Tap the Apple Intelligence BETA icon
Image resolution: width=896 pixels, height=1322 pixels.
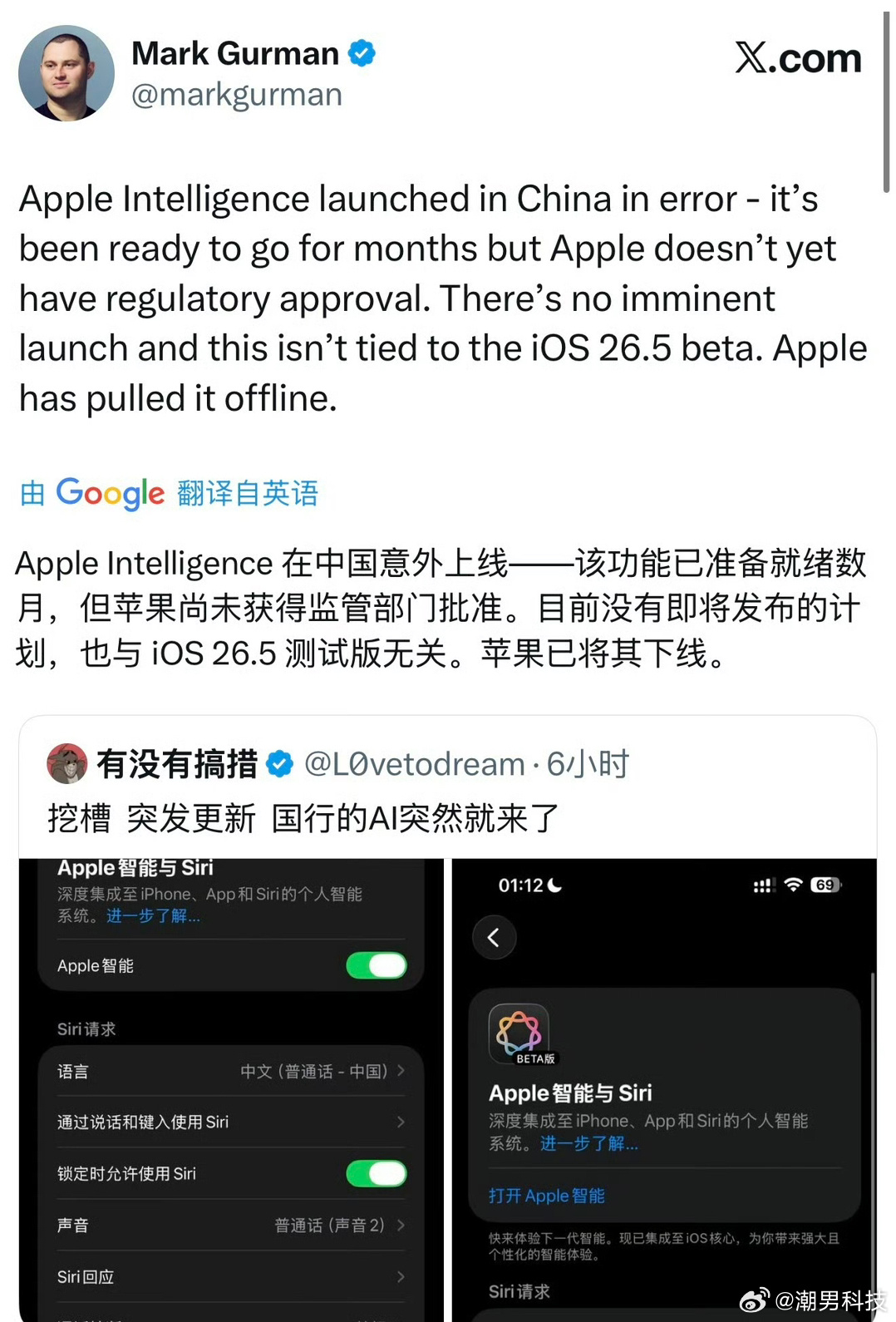pyautogui.click(x=519, y=1033)
